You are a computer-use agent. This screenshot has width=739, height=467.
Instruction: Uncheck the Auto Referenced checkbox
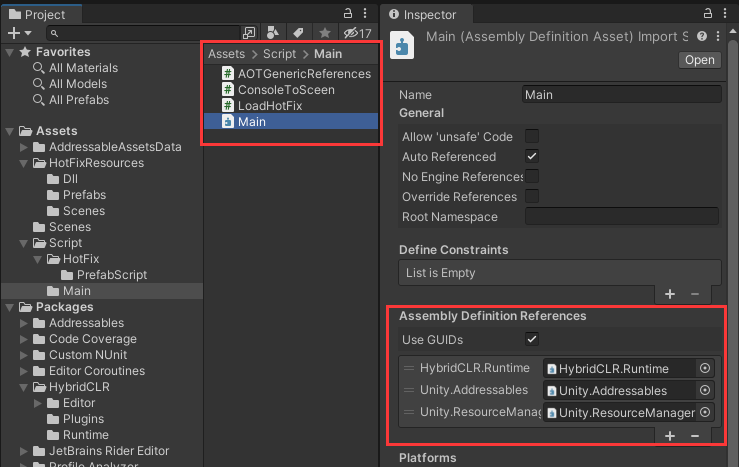532,156
